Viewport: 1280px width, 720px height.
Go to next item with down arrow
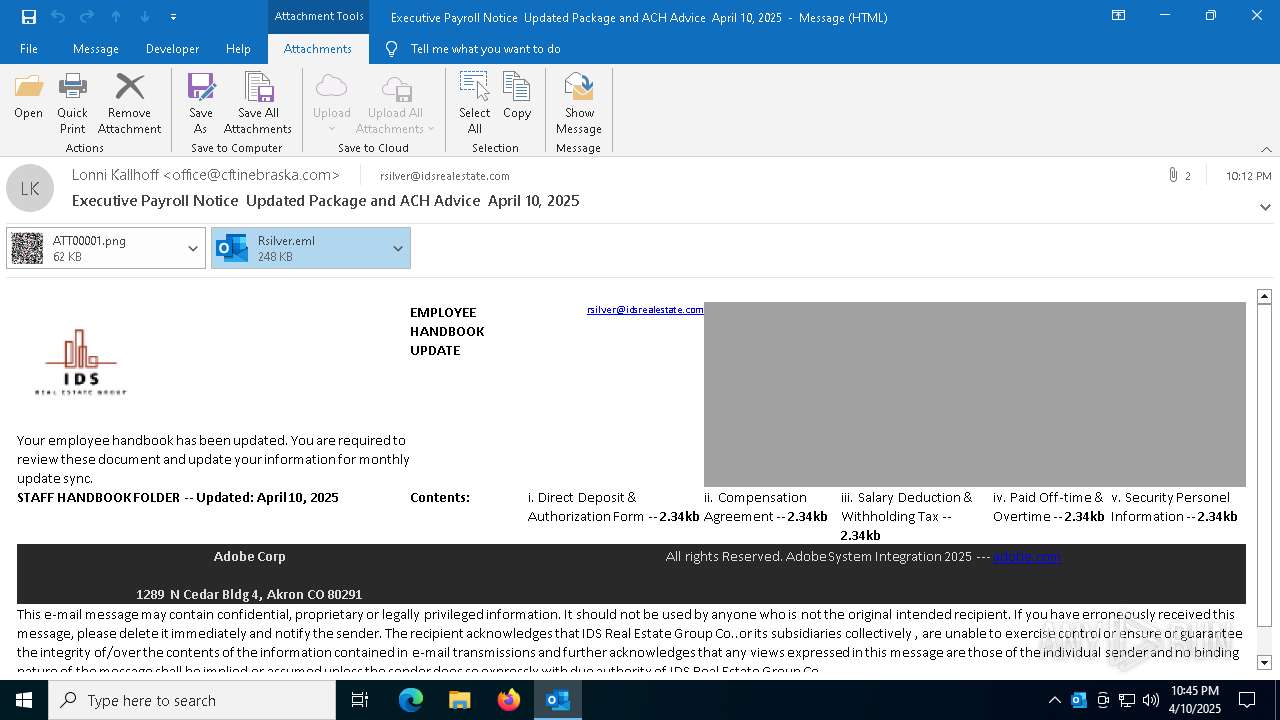coord(145,17)
